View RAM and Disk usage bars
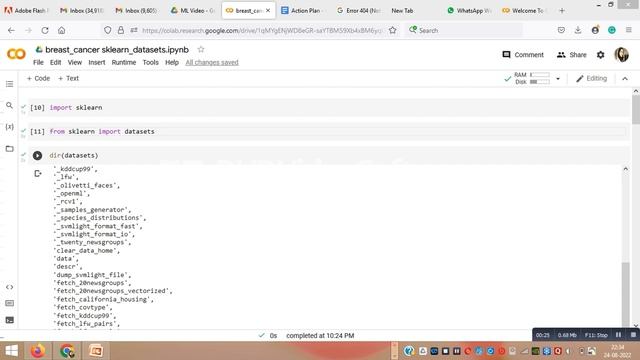640x360 pixels. pos(532,78)
